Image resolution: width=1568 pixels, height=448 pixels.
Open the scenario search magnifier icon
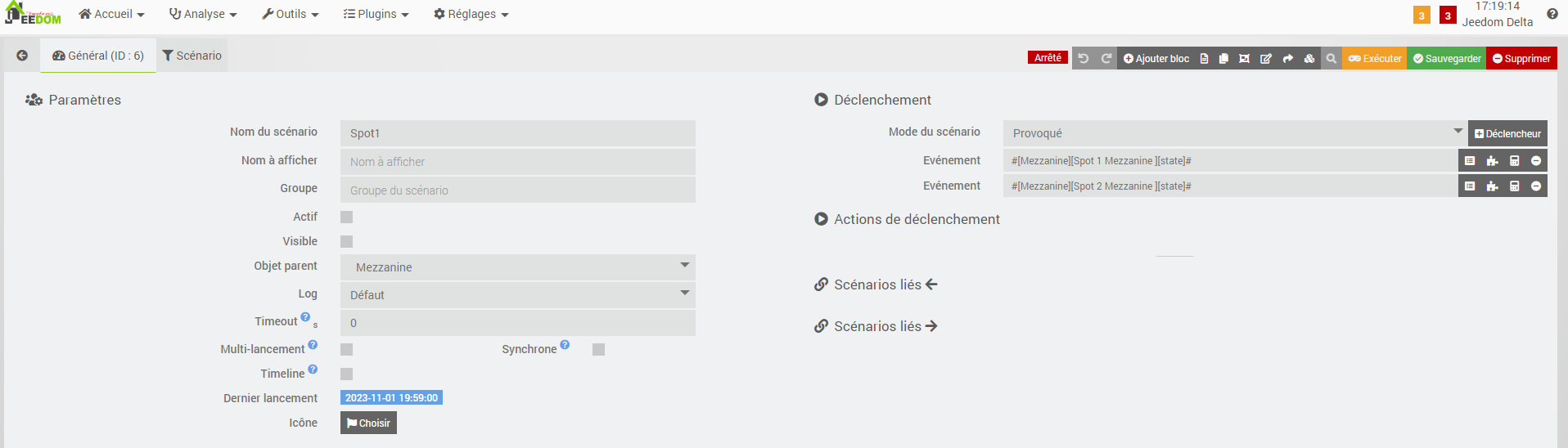(x=1331, y=58)
